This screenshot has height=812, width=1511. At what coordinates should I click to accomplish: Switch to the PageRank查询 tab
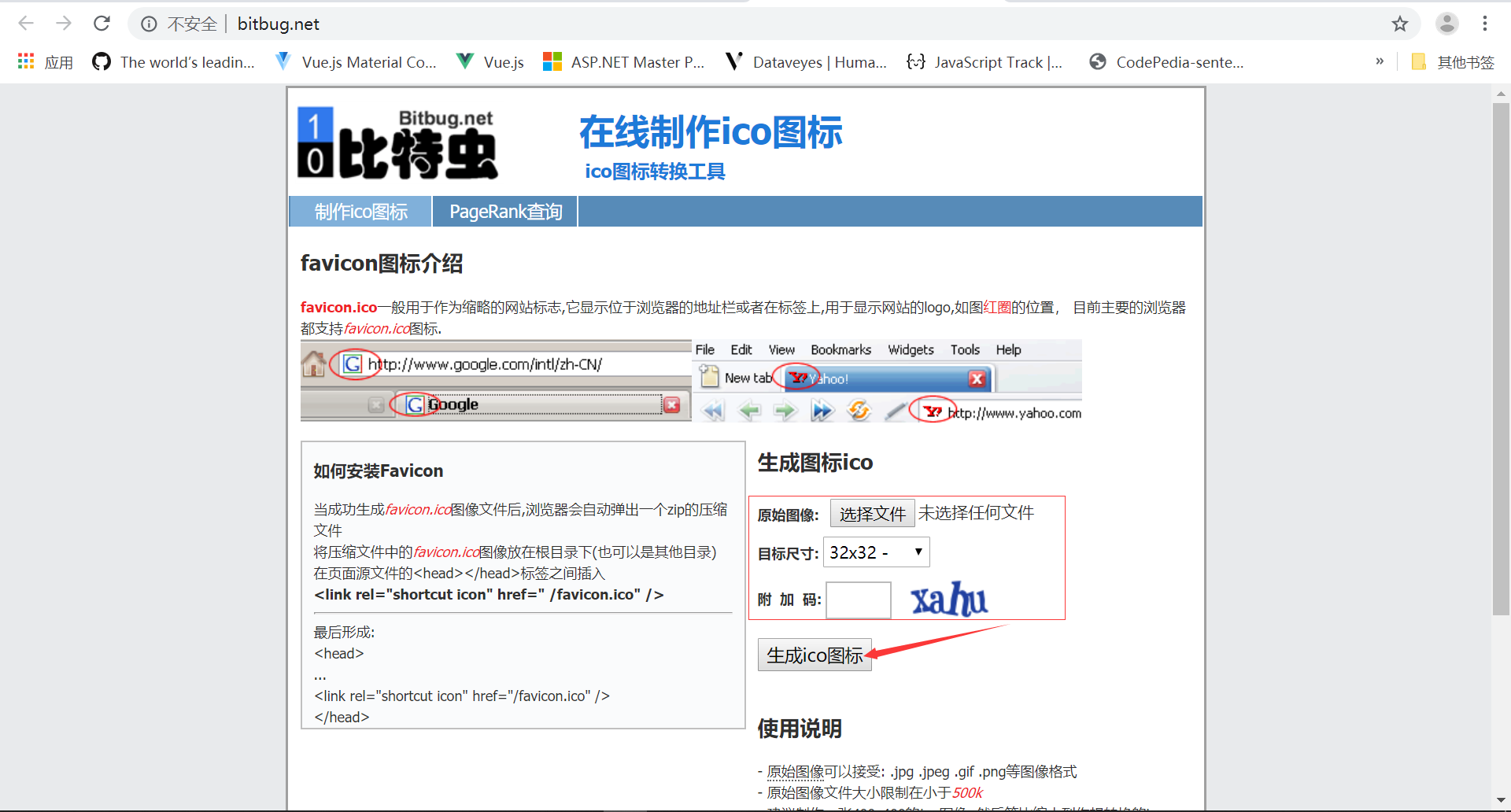505,211
